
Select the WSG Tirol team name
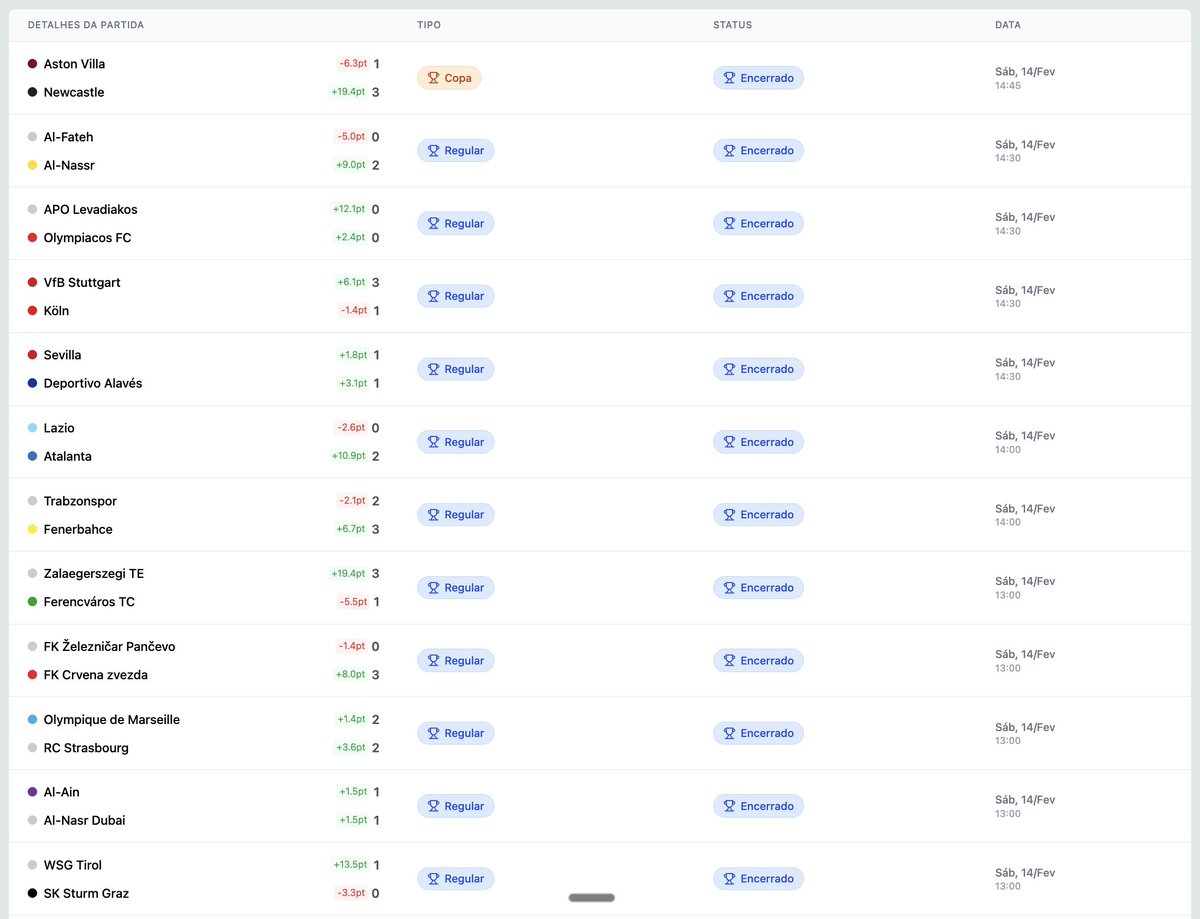(x=73, y=865)
